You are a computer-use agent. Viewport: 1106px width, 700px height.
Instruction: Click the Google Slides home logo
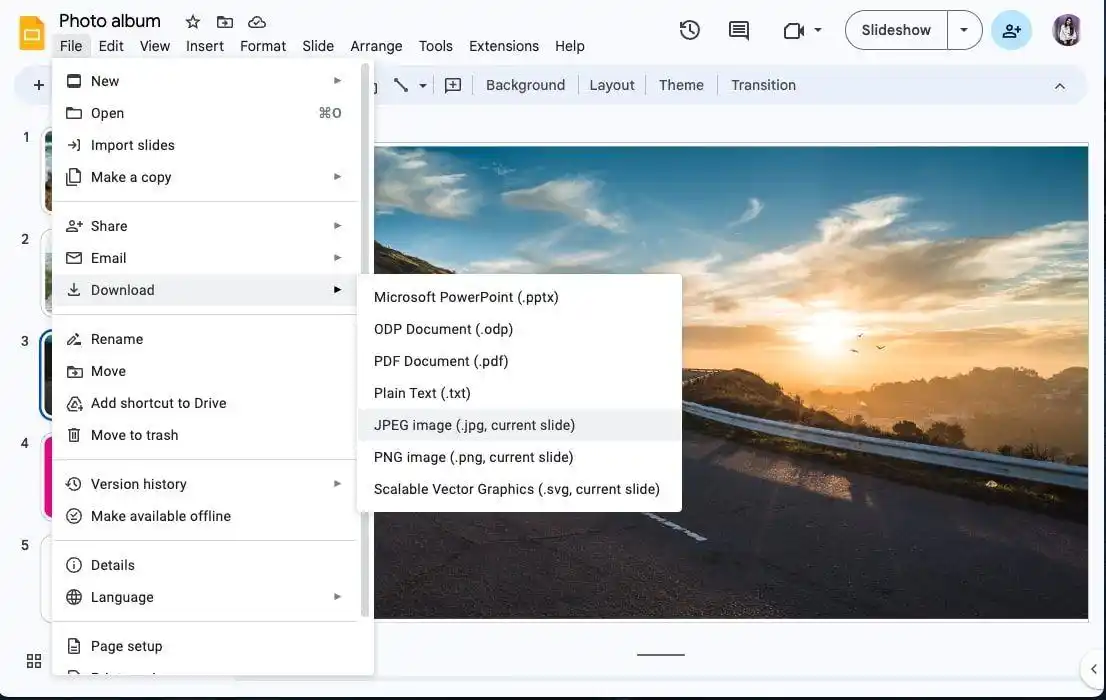32,32
